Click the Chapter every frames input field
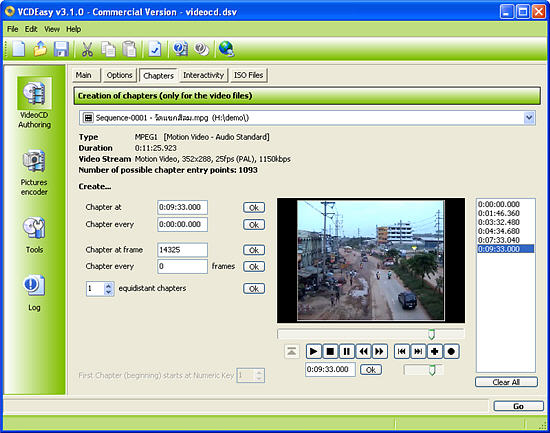 coord(182,266)
